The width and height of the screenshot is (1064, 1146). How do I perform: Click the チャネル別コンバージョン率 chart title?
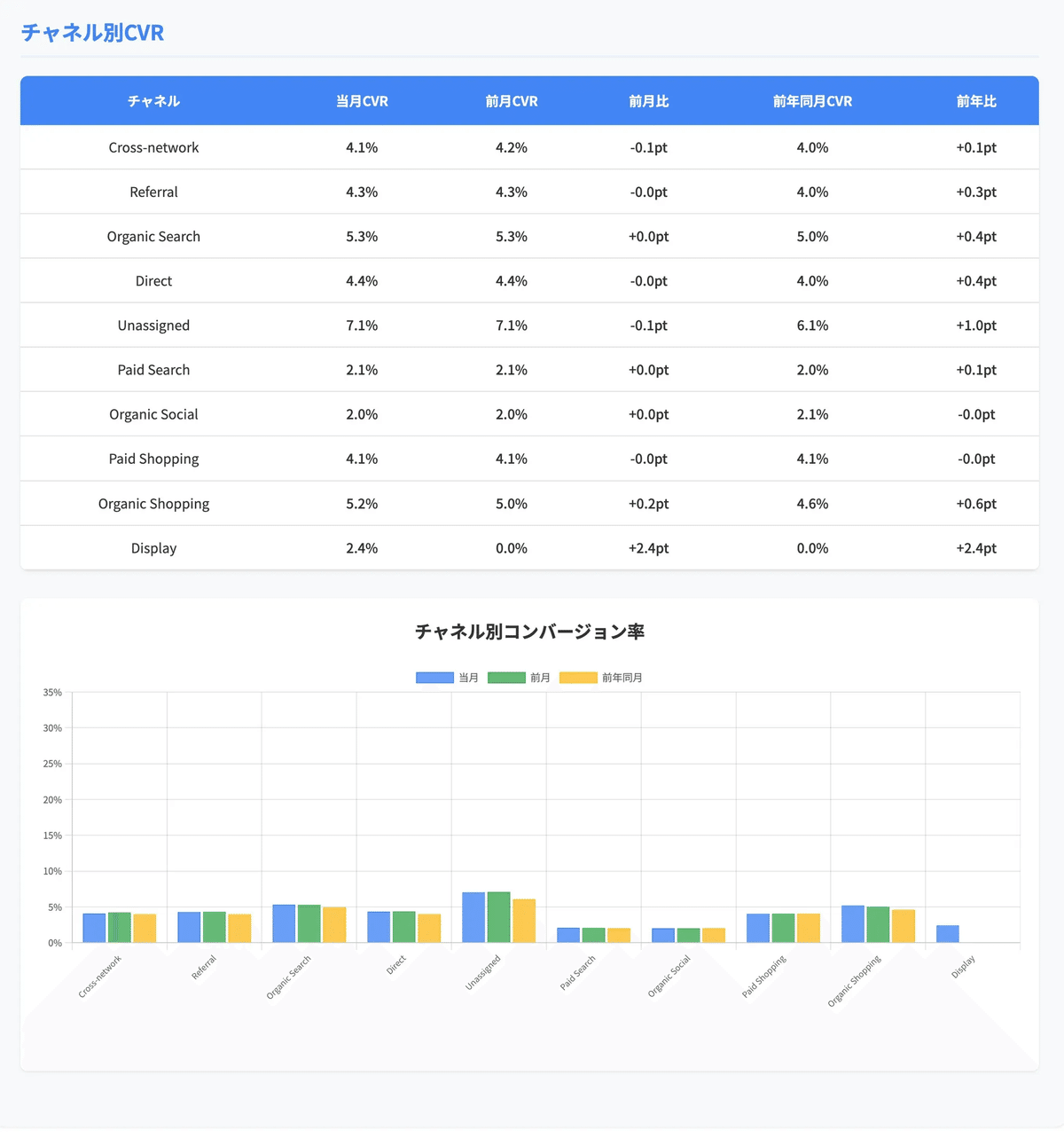530,632
